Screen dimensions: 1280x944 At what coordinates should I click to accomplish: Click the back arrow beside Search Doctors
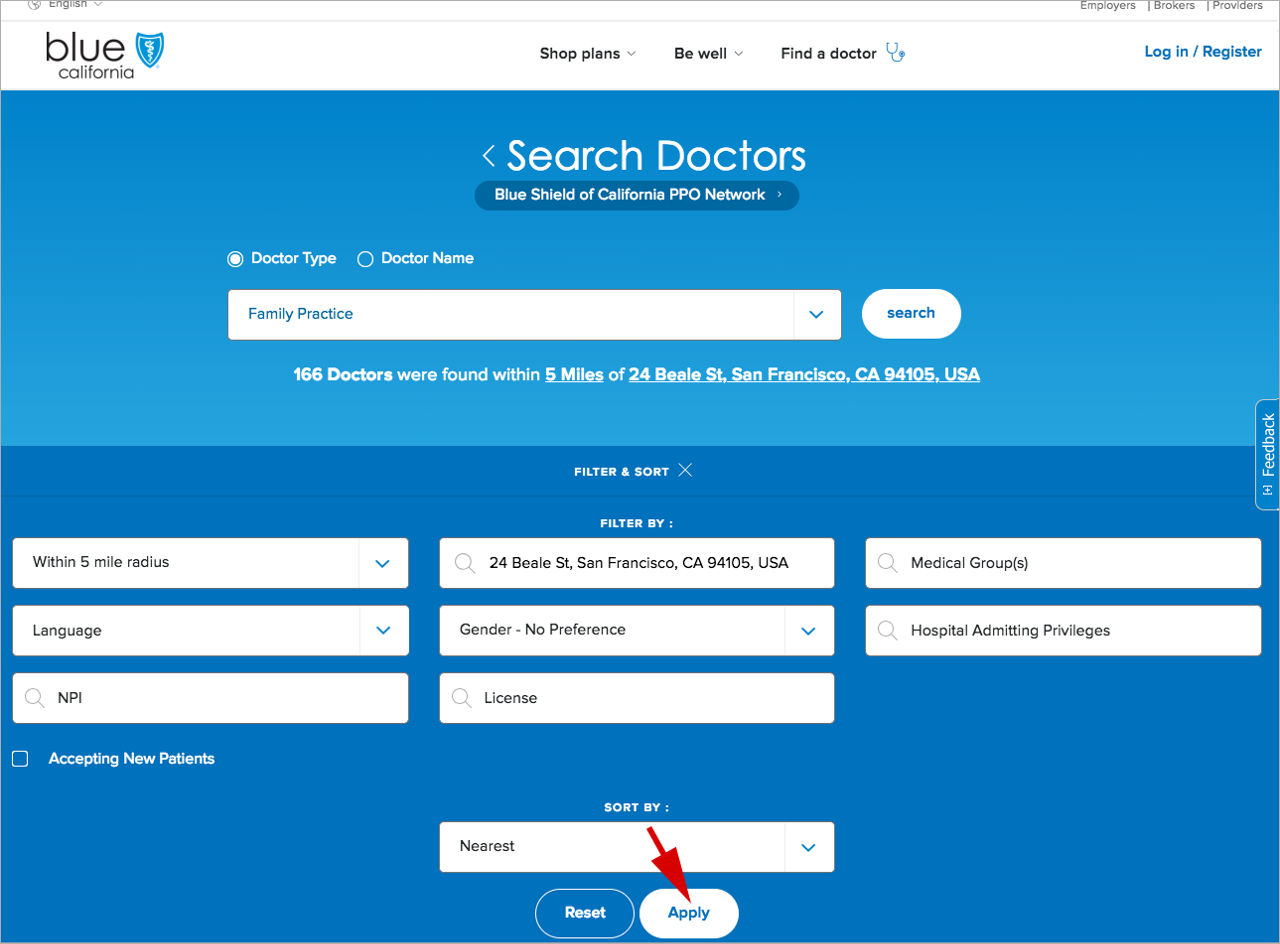pos(489,156)
